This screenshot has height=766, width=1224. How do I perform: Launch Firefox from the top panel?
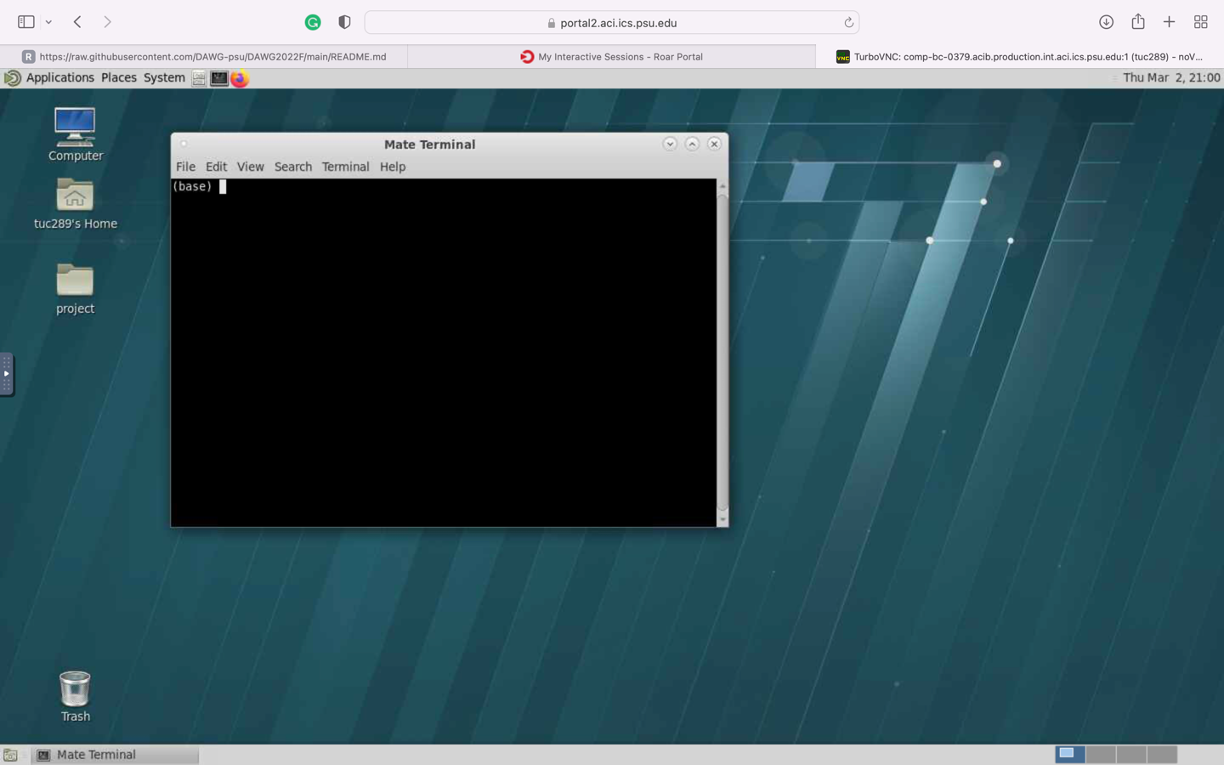point(240,78)
